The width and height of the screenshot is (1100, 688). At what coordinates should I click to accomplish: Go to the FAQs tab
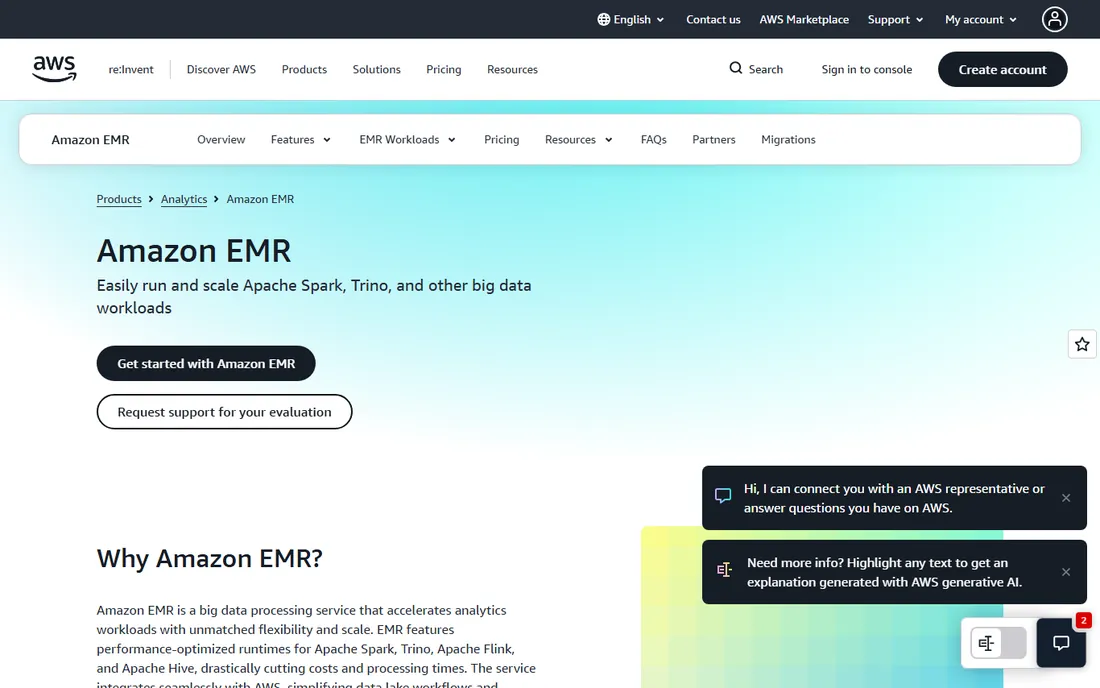(x=653, y=140)
